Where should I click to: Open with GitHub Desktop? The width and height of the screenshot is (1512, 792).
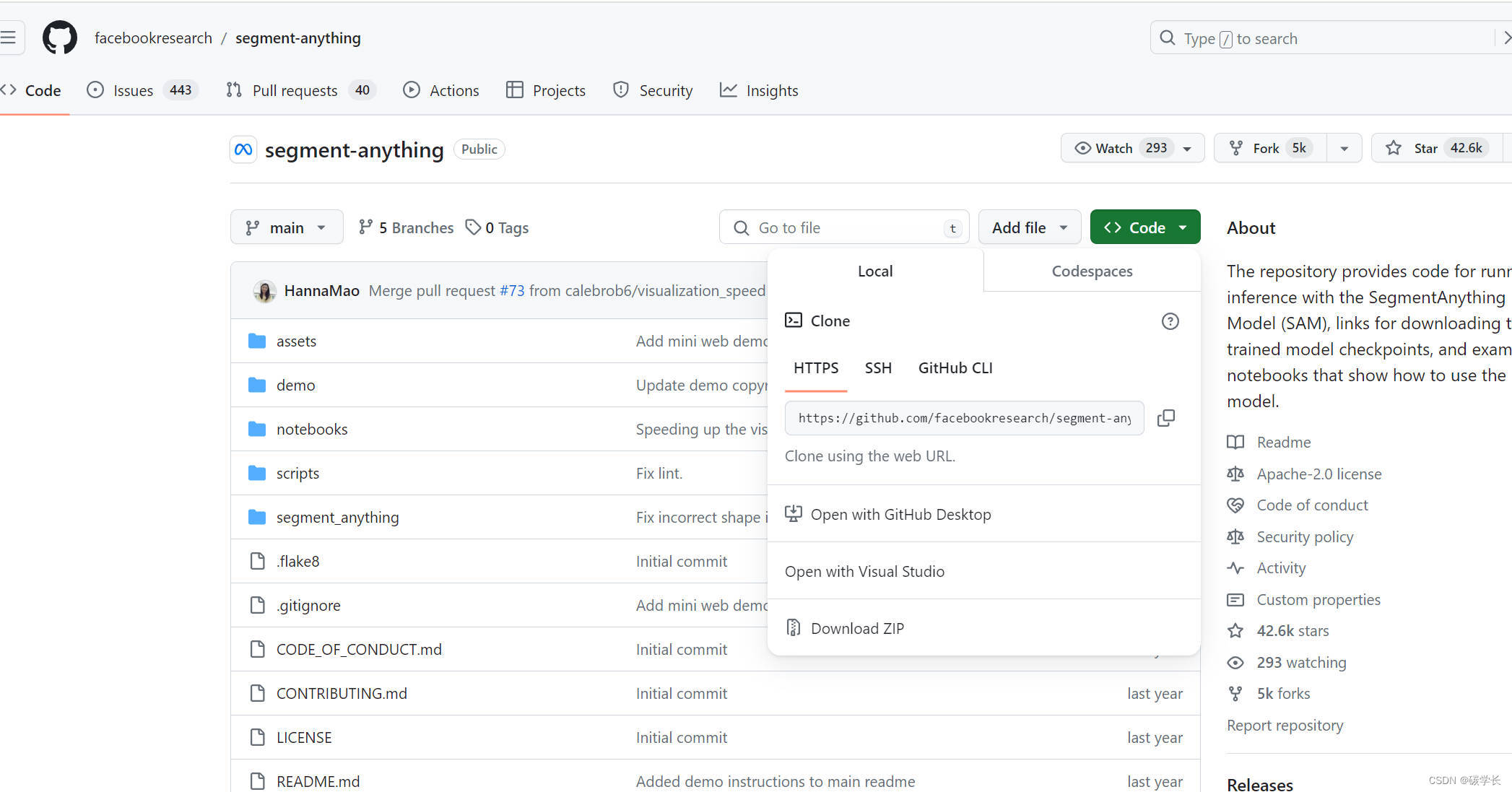(900, 514)
